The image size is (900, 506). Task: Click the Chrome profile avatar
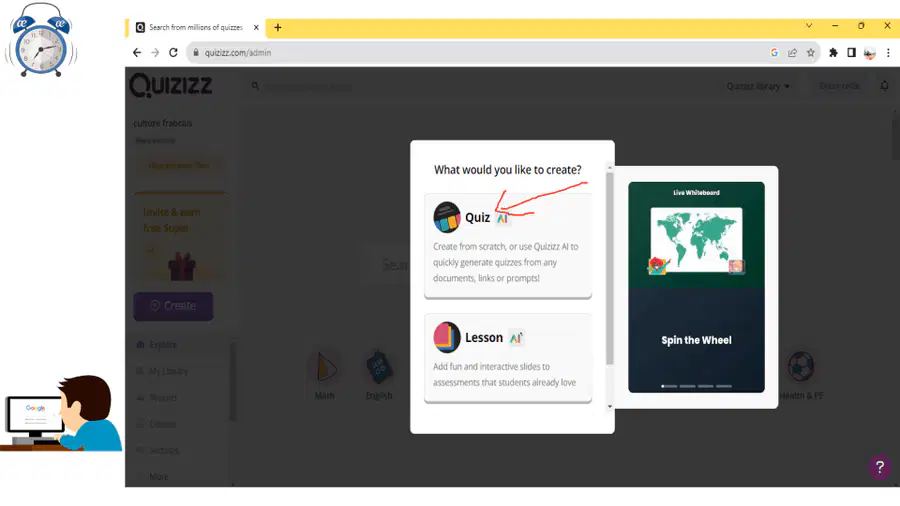870,53
